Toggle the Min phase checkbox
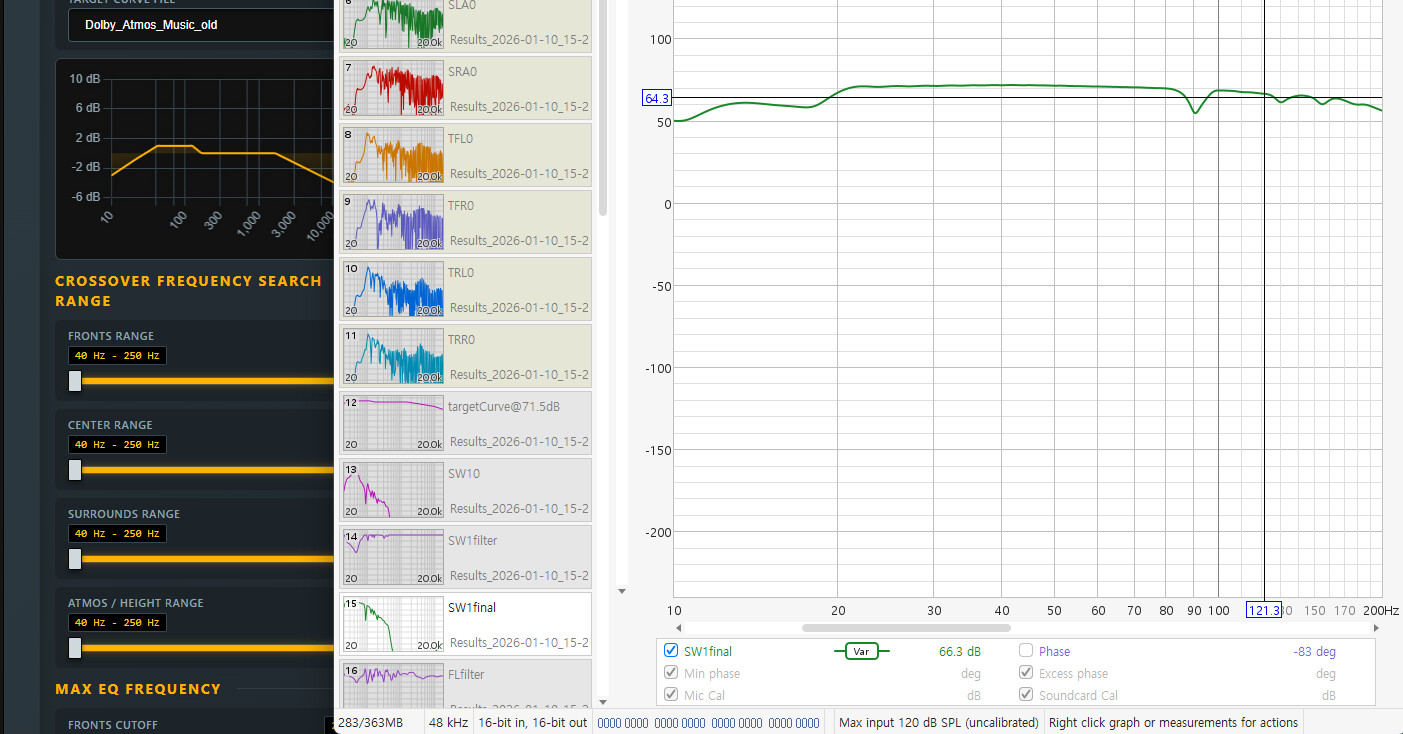The width and height of the screenshot is (1403, 734). (671, 673)
